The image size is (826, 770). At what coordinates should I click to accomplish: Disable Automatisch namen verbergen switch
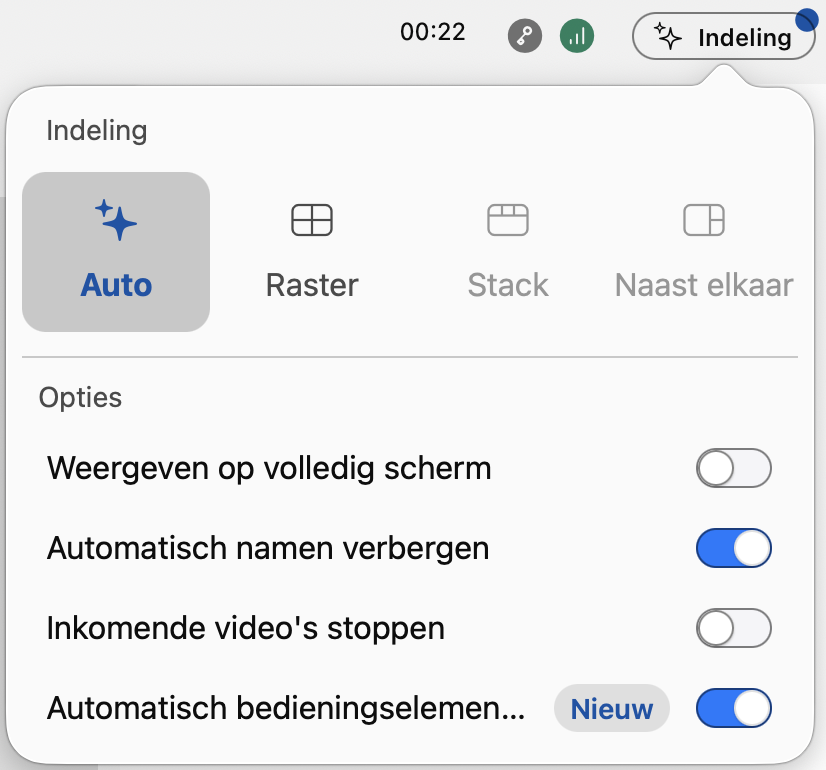pos(734,548)
